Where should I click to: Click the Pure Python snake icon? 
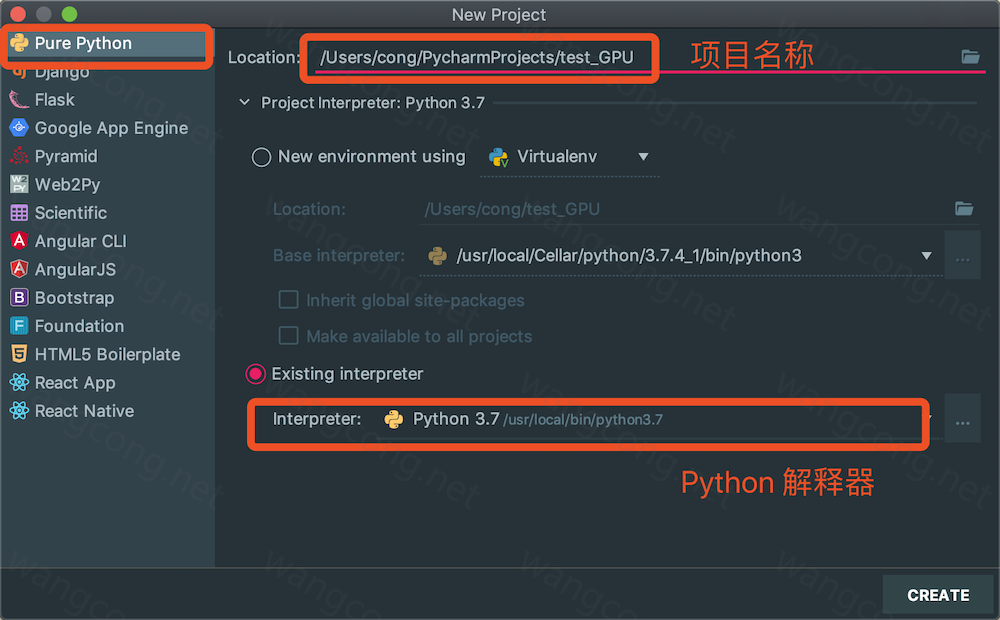pos(19,43)
